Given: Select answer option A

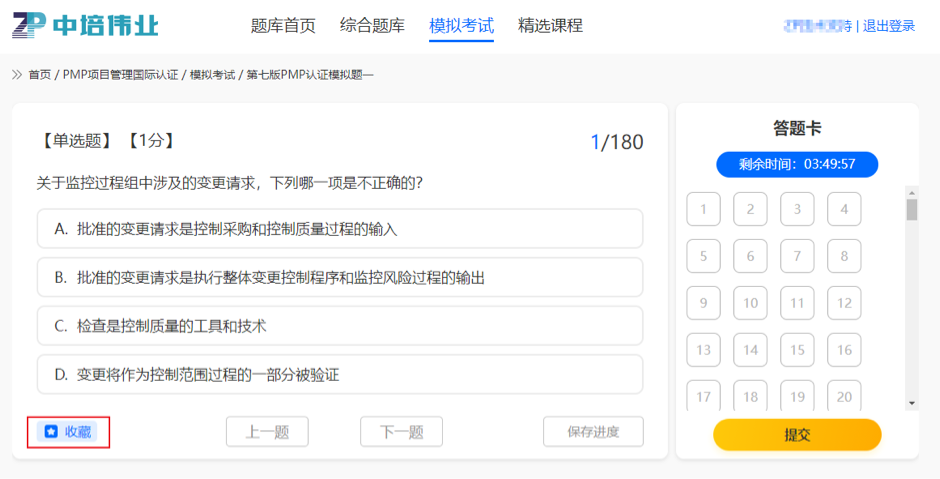Looking at the screenshot, I should (339, 229).
